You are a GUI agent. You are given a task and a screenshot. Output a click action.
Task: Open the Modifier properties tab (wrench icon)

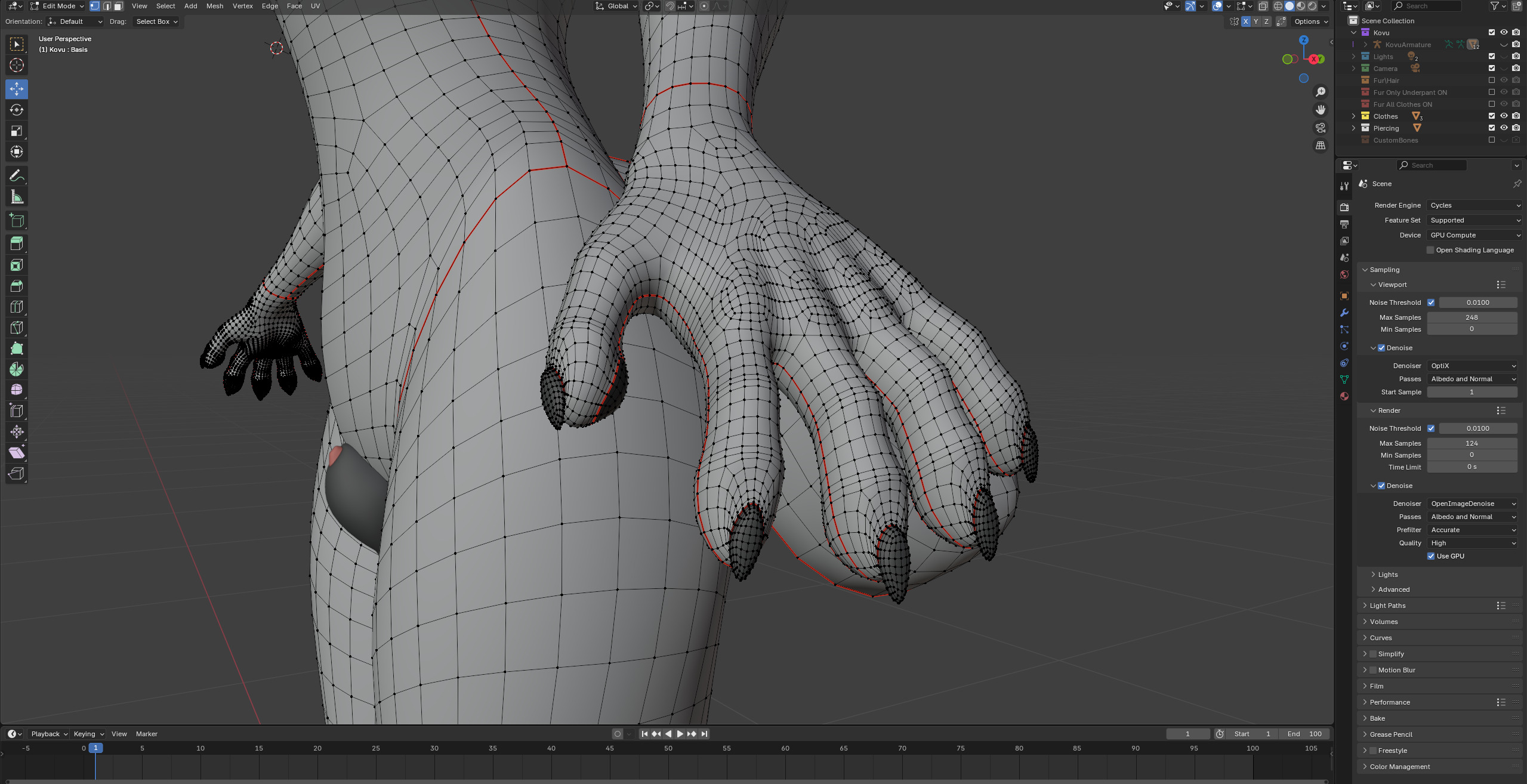tap(1344, 313)
